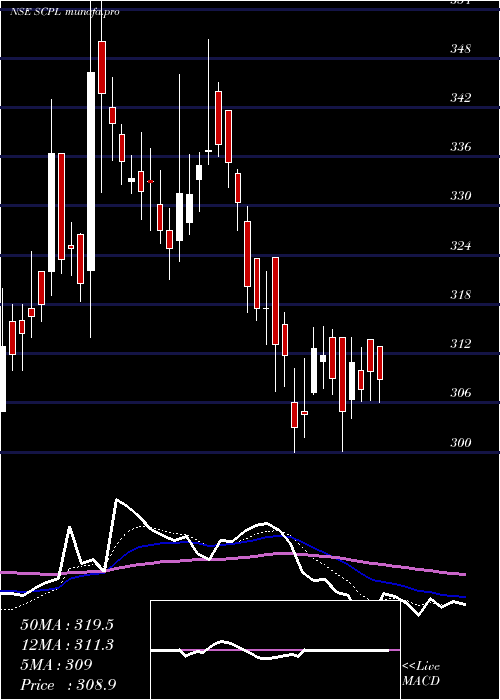
Task: Click the <<Live MACD label
Action: coord(421,673)
